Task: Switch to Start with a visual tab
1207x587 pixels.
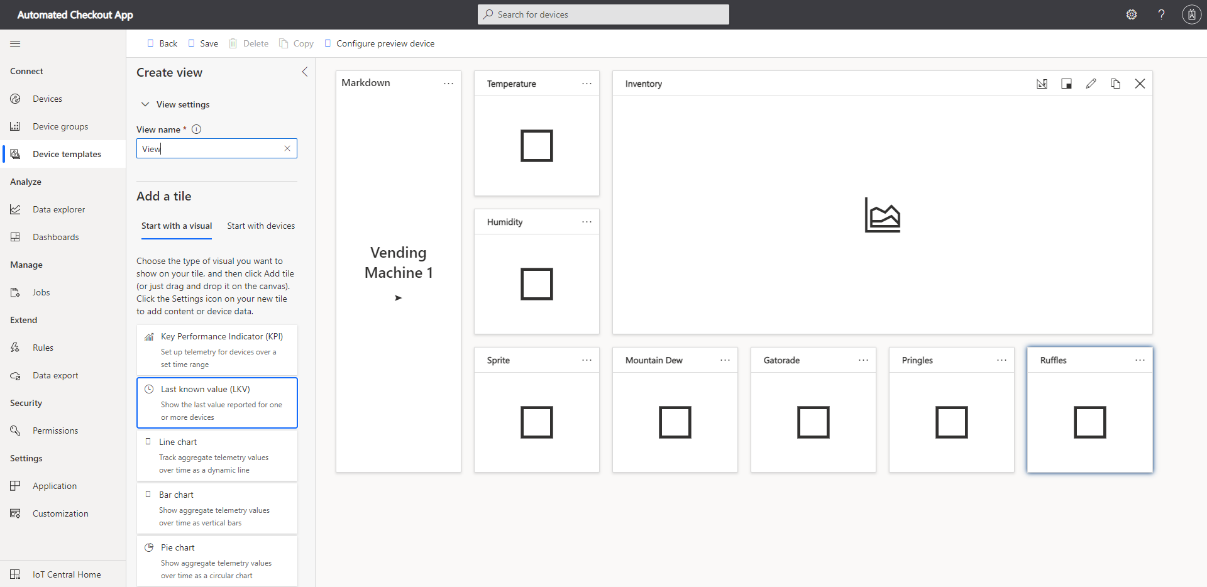Action: 176,226
